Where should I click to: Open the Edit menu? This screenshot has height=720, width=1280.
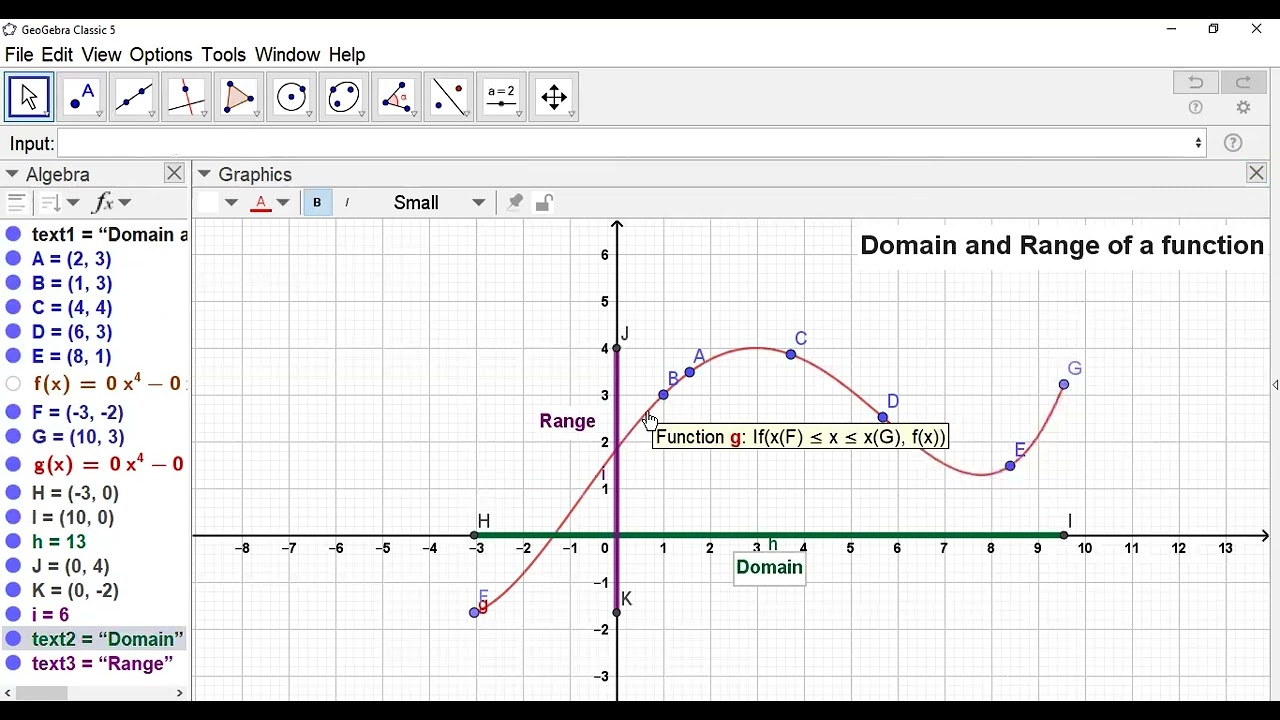(57, 55)
